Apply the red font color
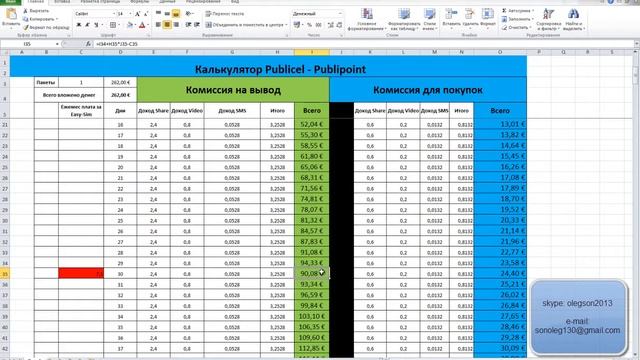The height and width of the screenshot is (360, 640). click(142, 25)
